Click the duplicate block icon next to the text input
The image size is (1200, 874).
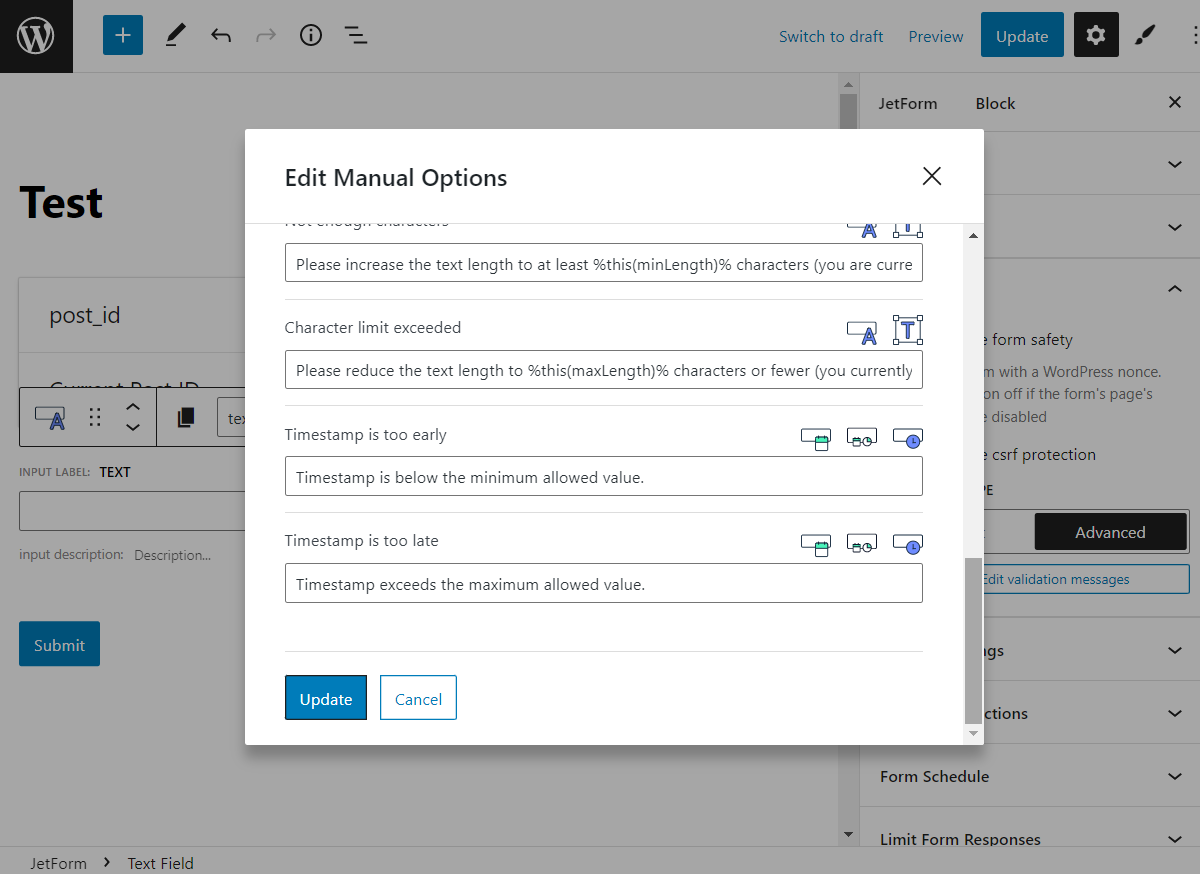pyautogui.click(x=184, y=417)
